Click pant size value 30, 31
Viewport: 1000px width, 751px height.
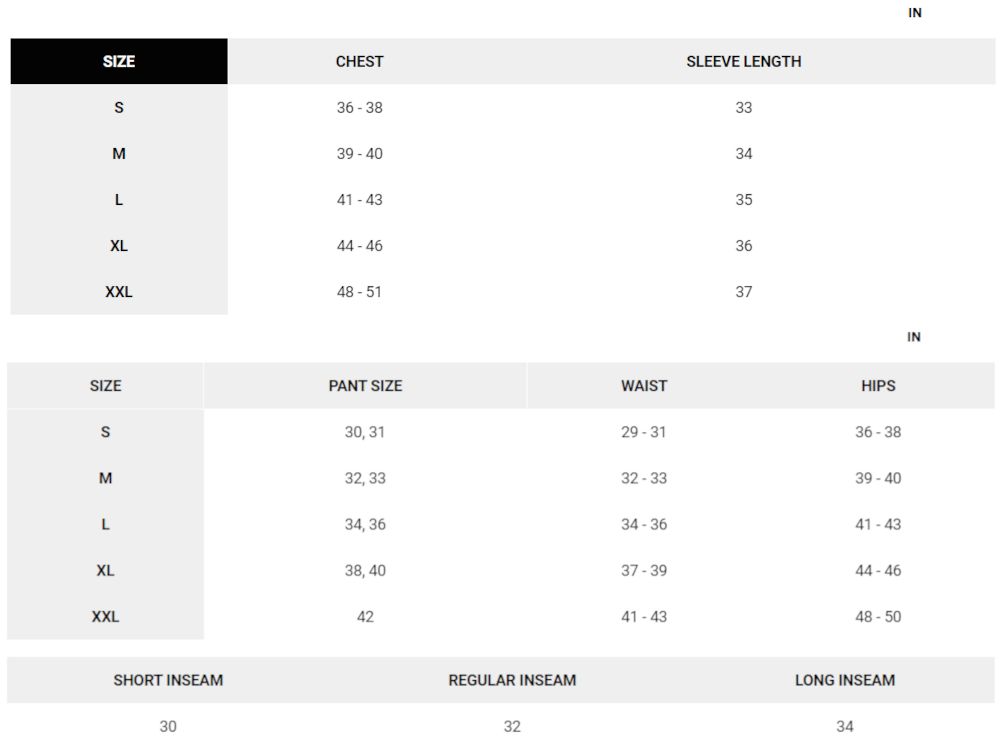[x=365, y=432]
